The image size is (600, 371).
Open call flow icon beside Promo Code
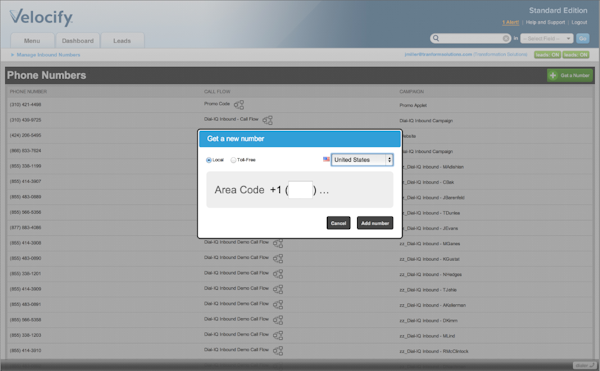click(239, 105)
